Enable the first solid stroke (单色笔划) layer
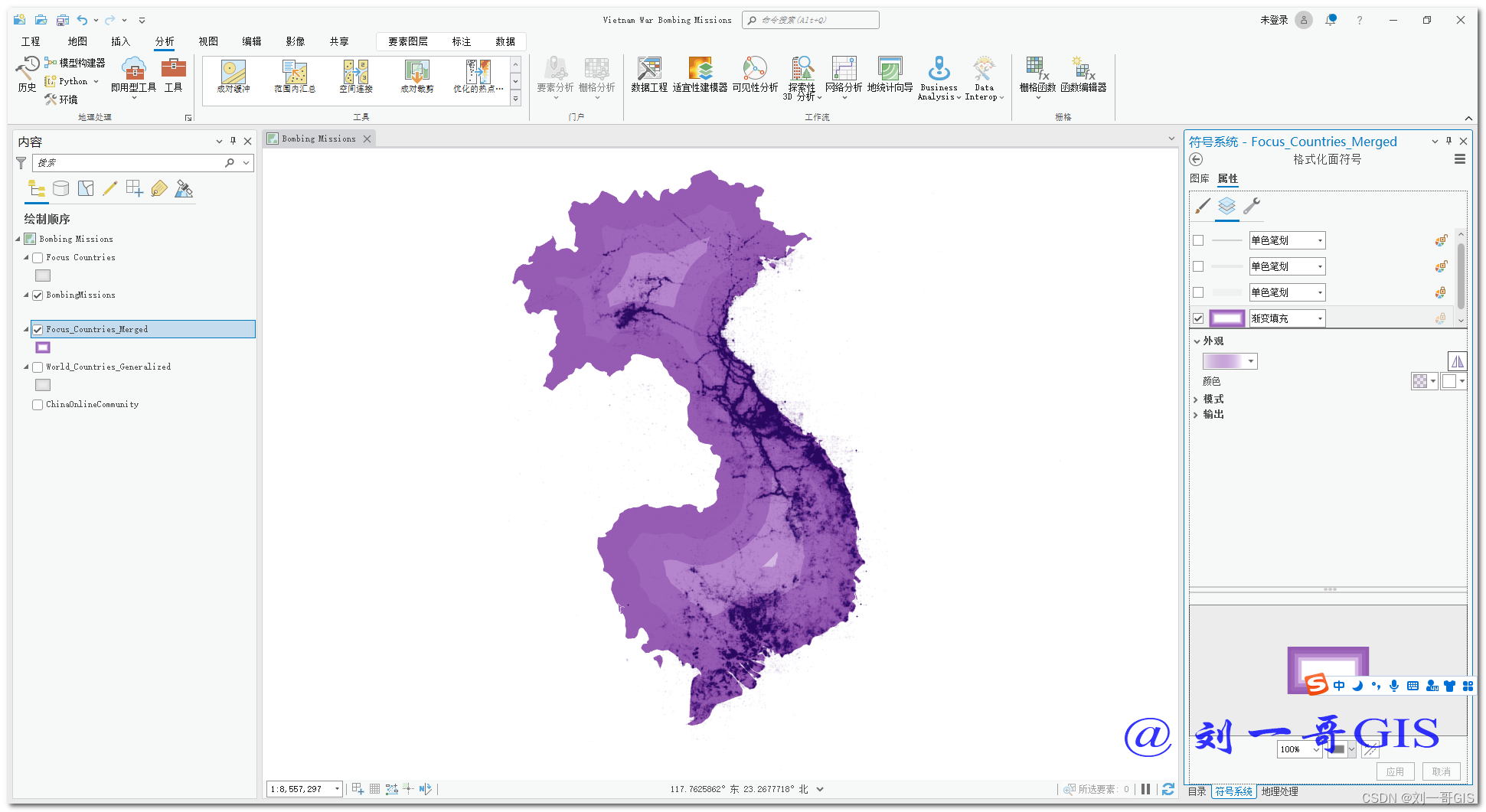The width and height of the screenshot is (1486, 812). [1198, 240]
